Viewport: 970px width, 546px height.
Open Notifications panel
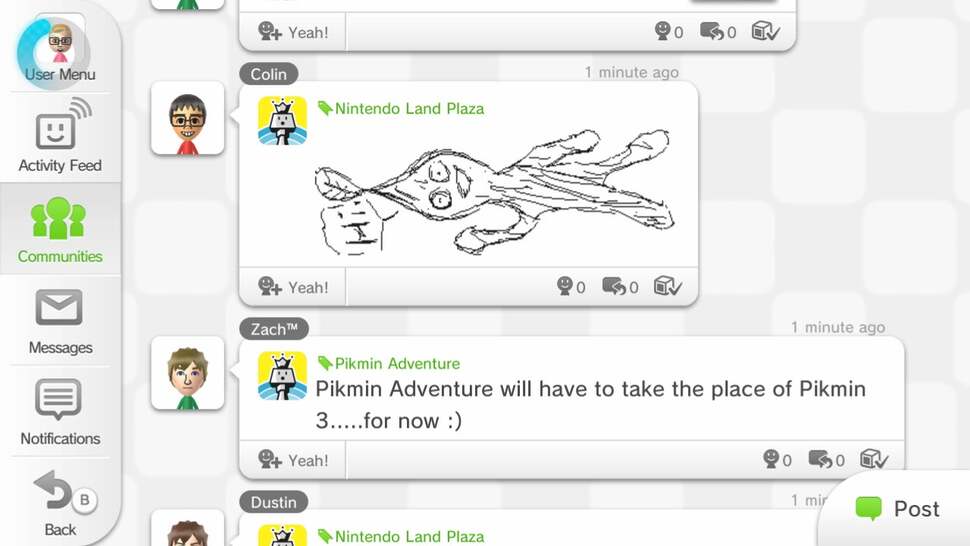[x=60, y=412]
